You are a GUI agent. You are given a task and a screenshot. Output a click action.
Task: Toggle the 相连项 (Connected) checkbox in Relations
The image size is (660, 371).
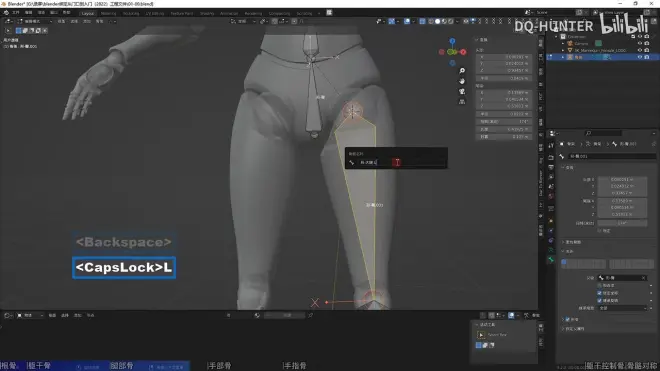click(x=599, y=286)
